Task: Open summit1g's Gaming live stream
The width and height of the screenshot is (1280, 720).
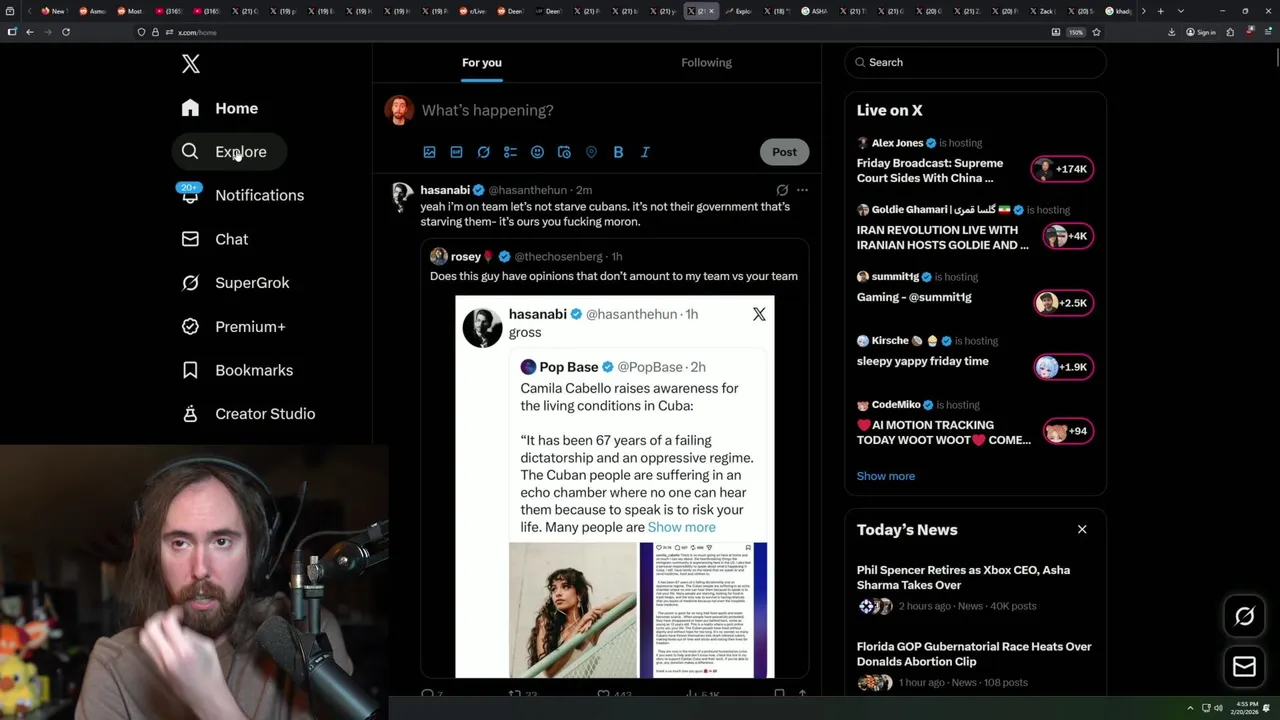Action: click(914, 297)
